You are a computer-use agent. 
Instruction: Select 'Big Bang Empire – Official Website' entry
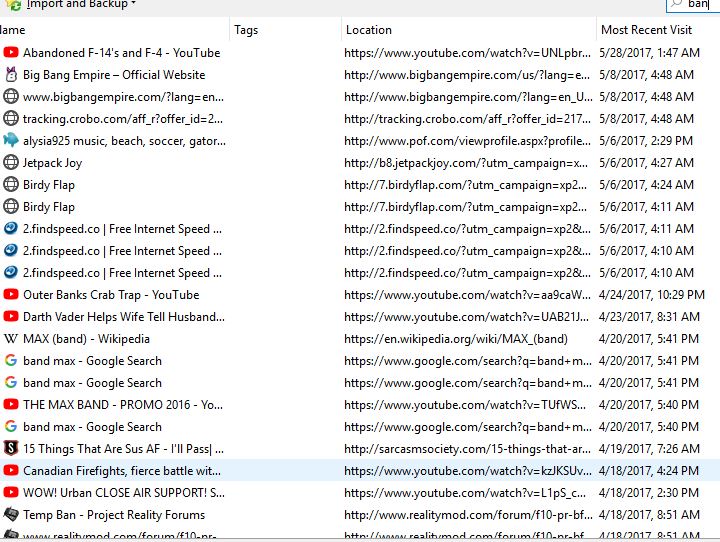(x=114, y=75)
